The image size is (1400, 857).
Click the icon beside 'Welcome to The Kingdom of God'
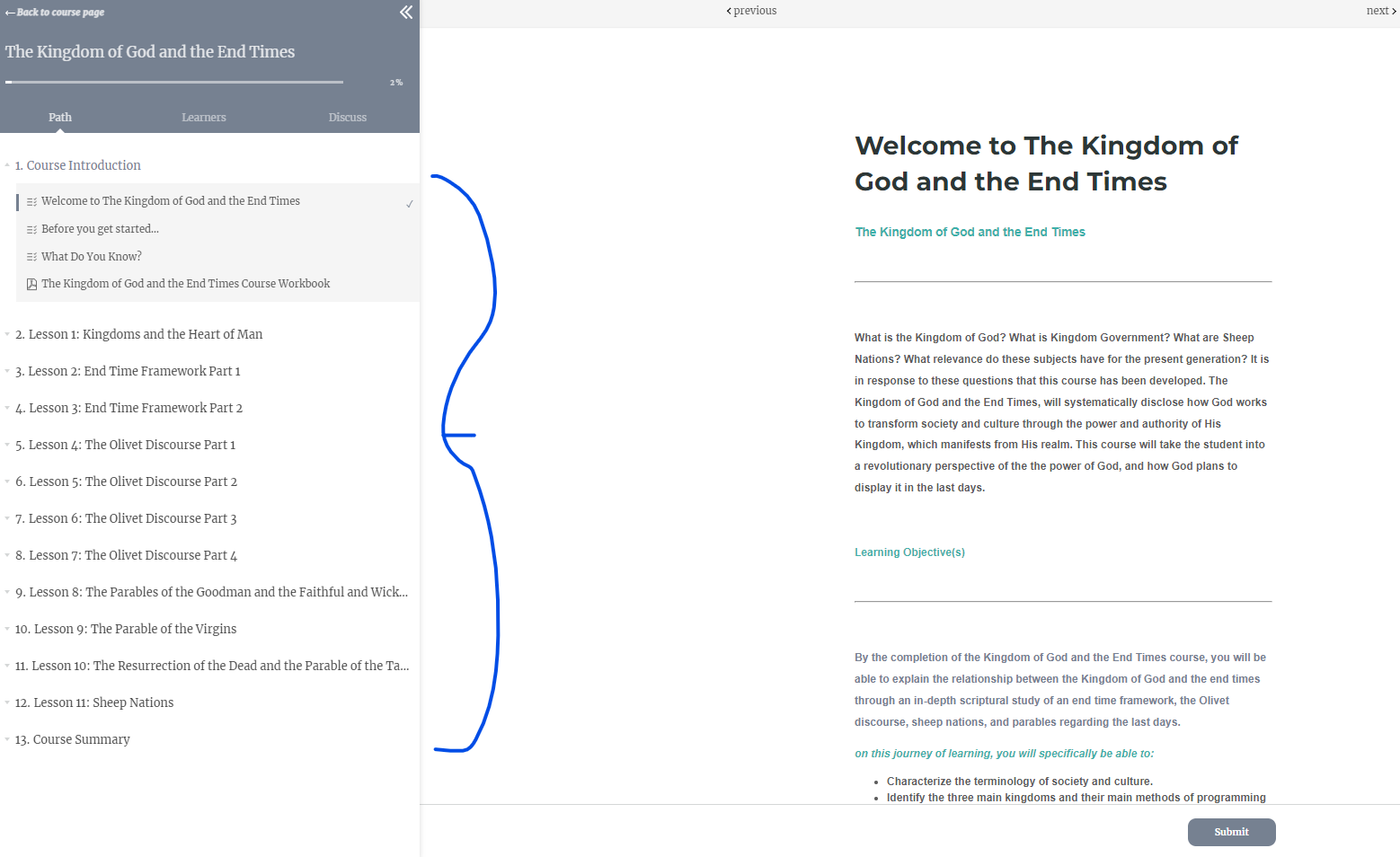pyautogui.click(x=31, y=202)
